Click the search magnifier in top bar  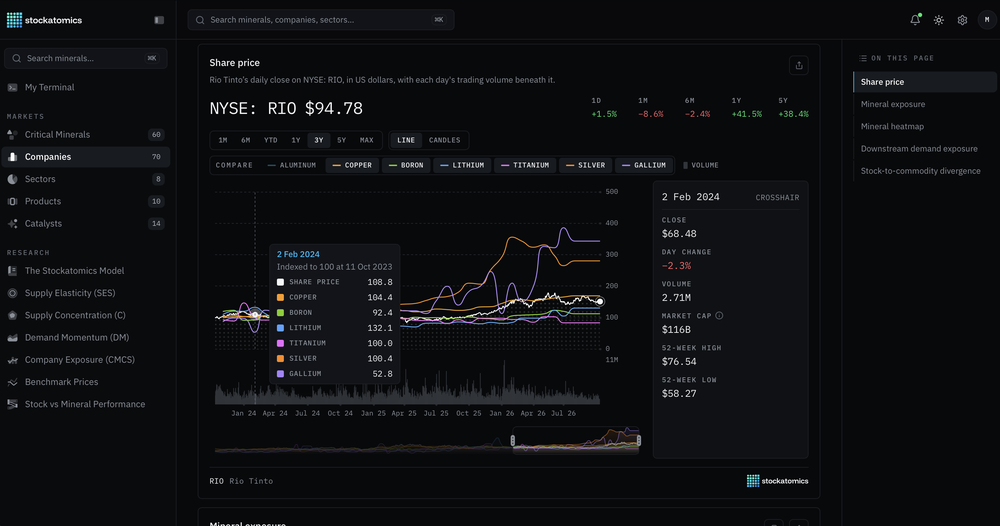pyautogui.click(x=200, y=20)
